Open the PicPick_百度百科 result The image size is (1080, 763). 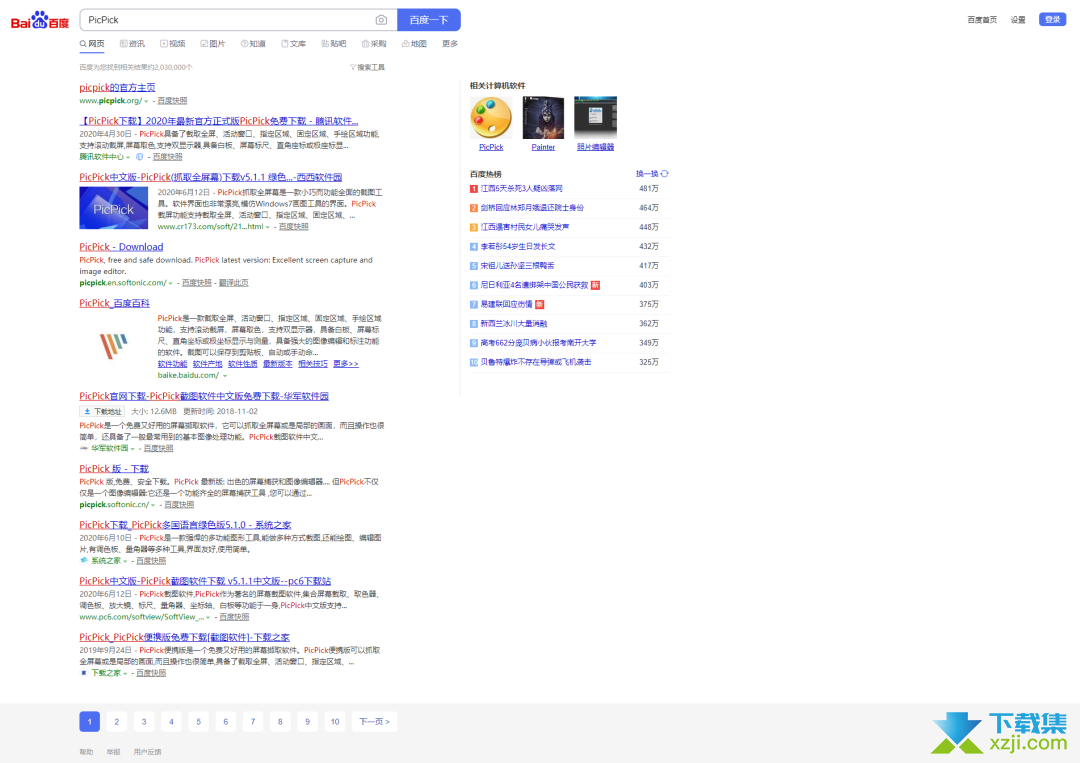pyautogui.click(x=114, y=303)
